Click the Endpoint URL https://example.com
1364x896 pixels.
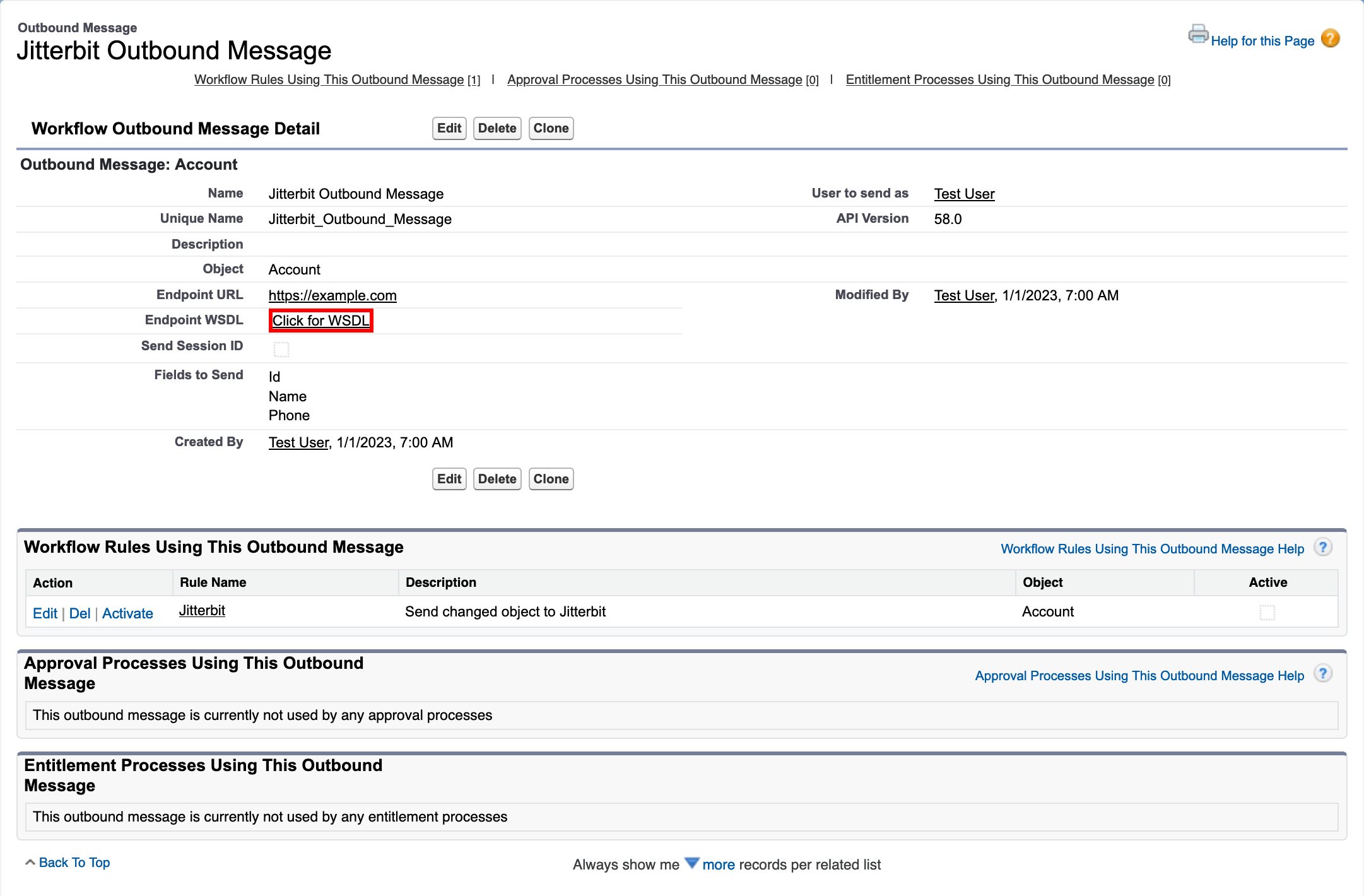[x=332, y=295]
